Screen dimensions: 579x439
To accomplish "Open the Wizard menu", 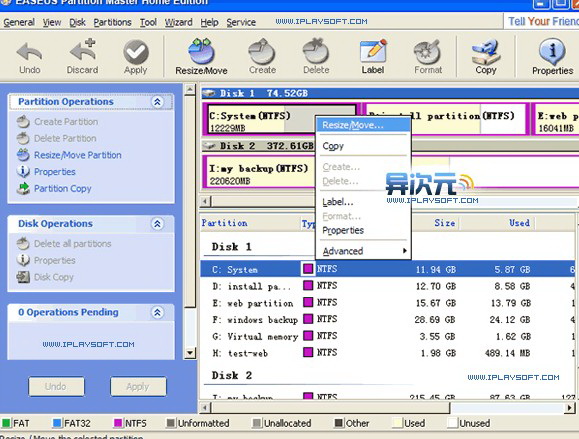I will [x=178, y=23].
